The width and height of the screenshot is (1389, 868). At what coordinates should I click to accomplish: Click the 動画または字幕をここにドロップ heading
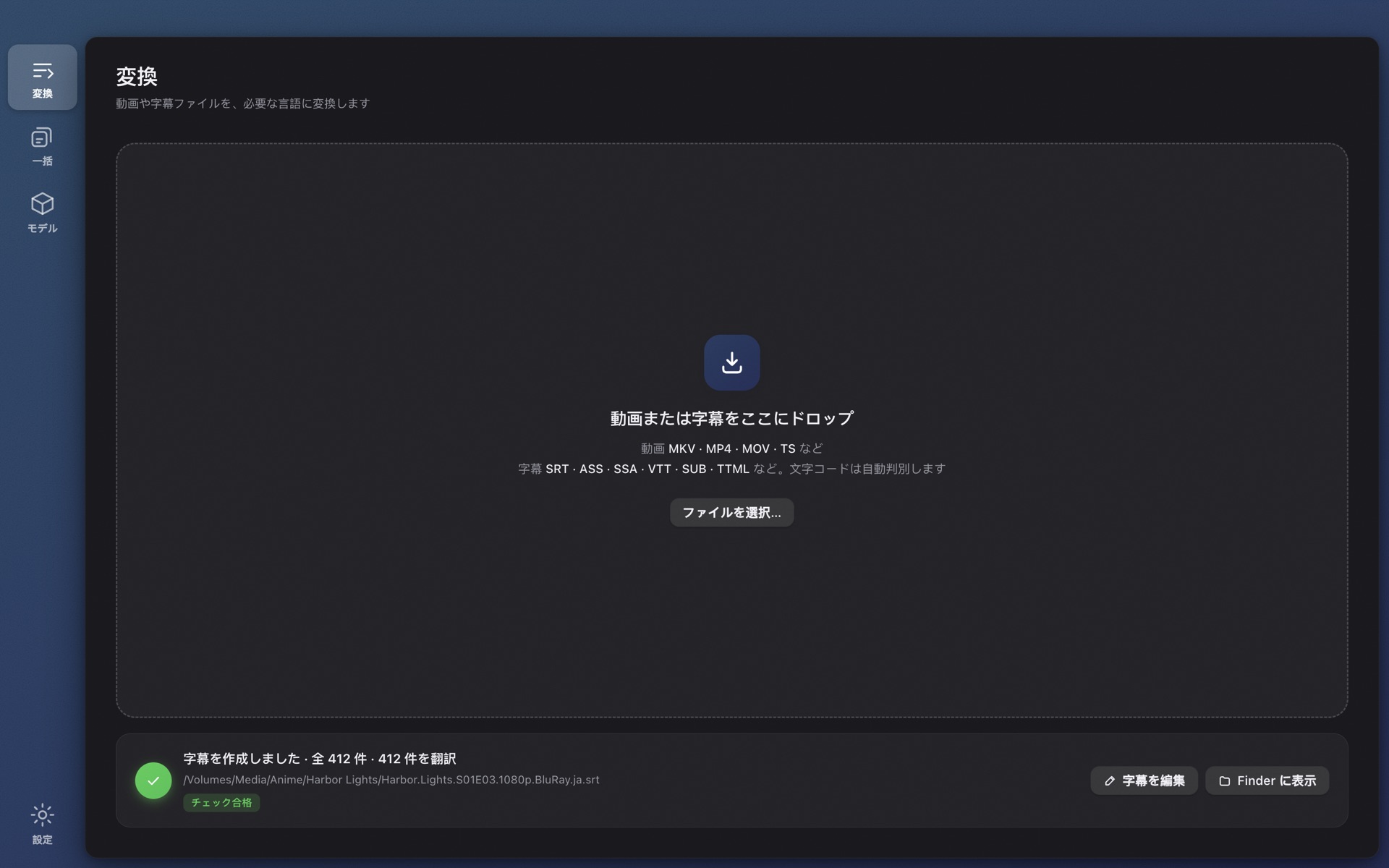click(x=731, y=419)
